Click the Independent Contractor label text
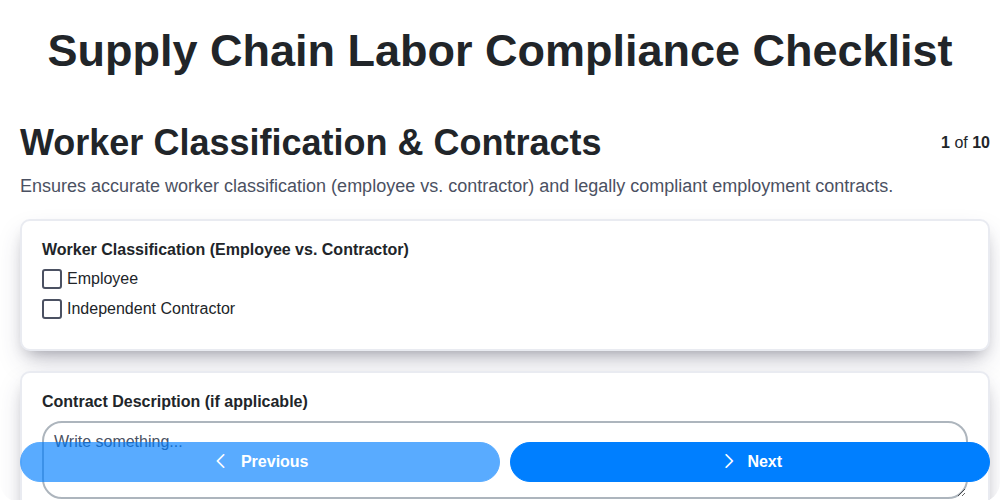The width and height of the screenshot is (1000, 500). click(x=151, y=309)
